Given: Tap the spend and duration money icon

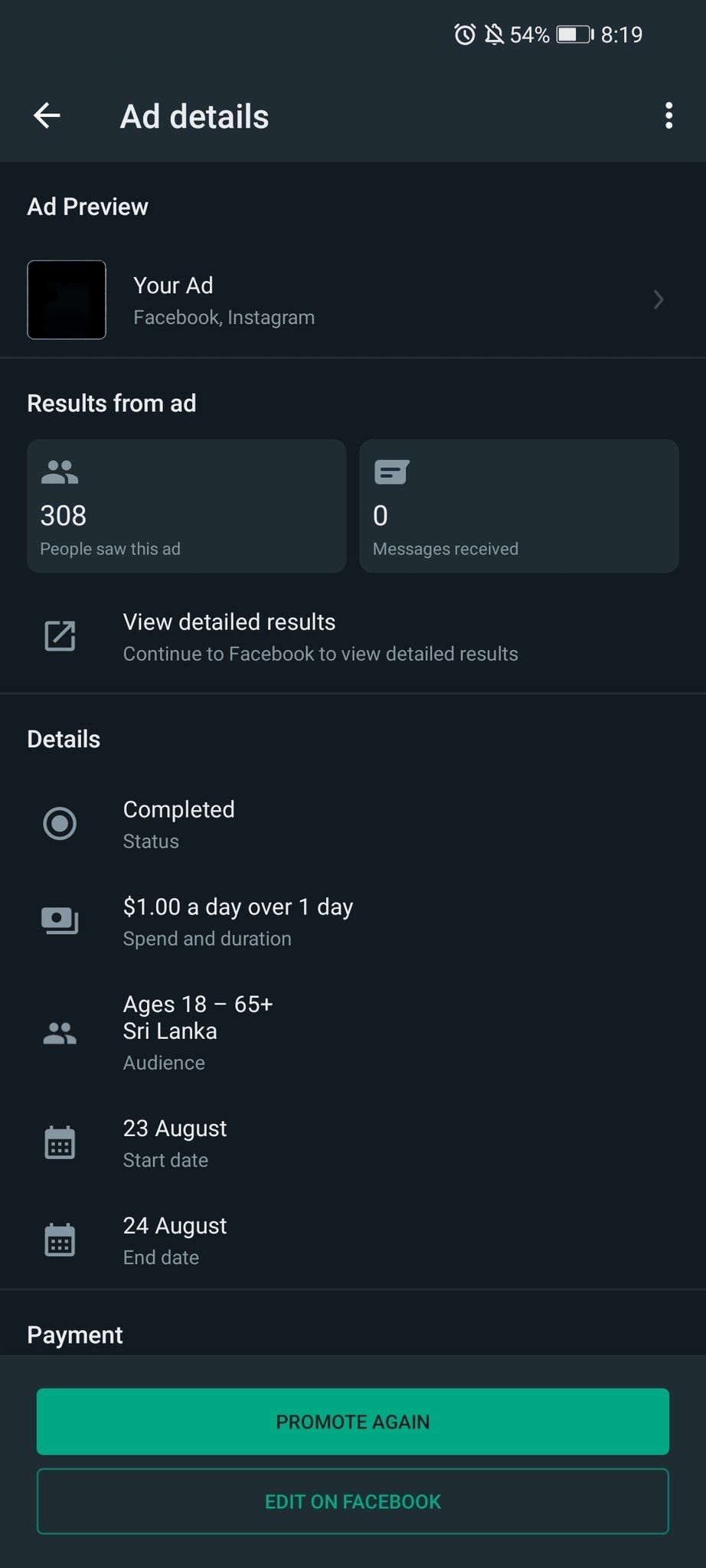Looking at the screenshot, I should (x=60, y=921).
